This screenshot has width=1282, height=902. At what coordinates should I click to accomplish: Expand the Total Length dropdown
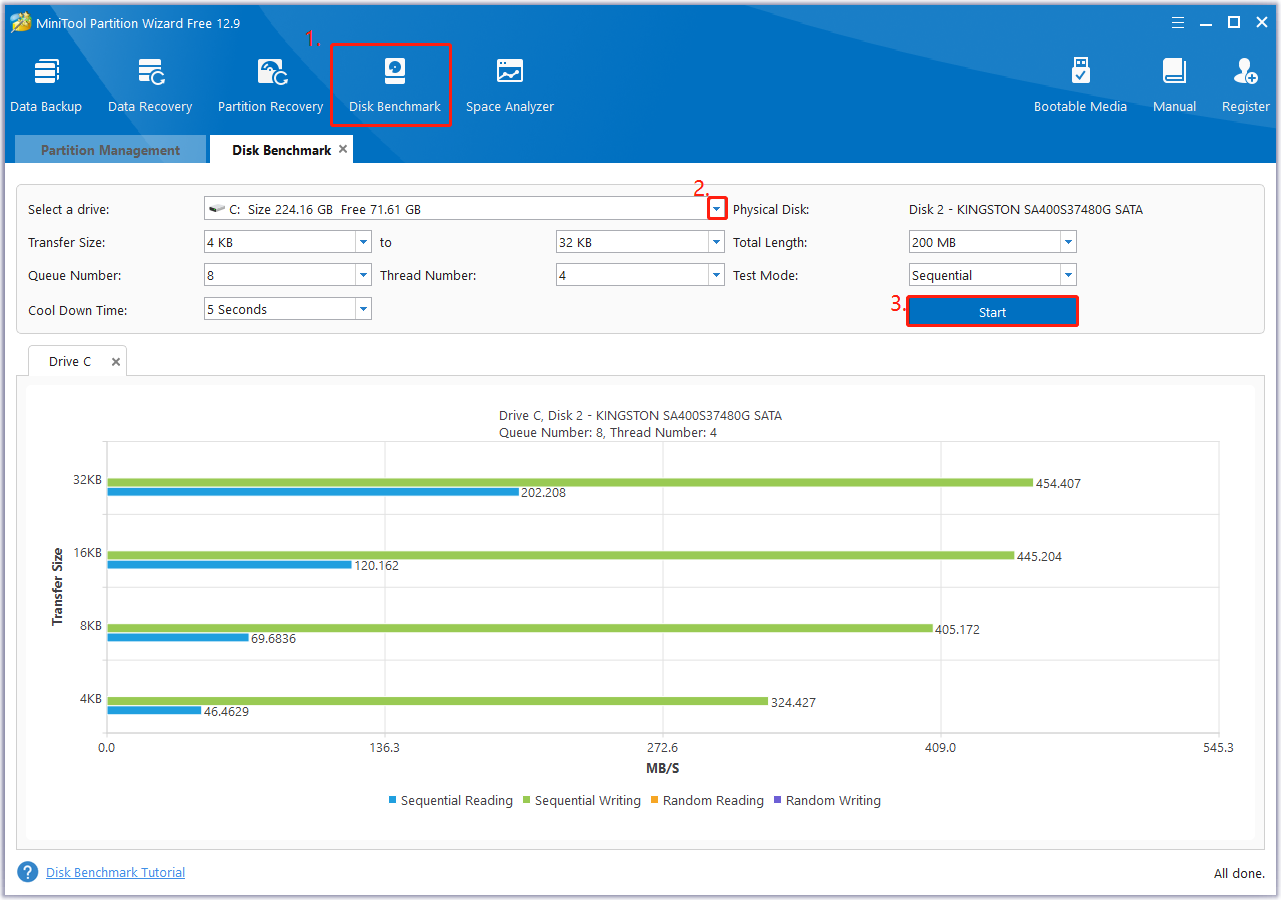(x=1068, y=242)
